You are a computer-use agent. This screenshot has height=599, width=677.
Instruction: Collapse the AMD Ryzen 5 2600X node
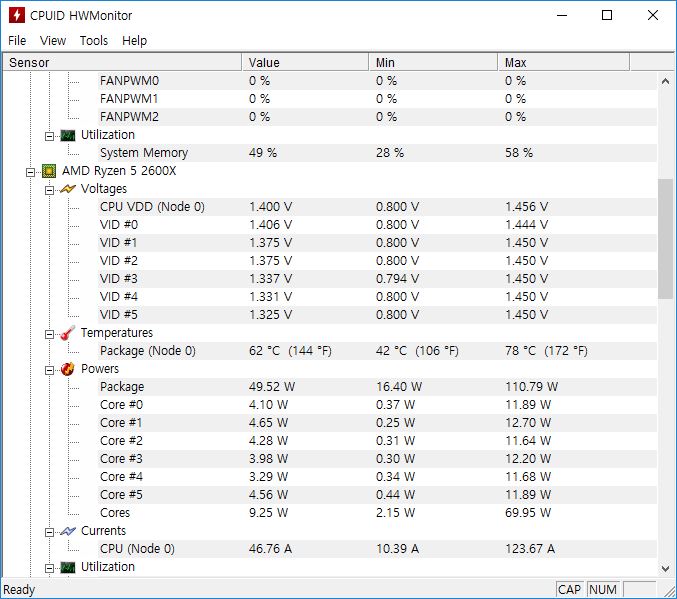pos(30,172)
